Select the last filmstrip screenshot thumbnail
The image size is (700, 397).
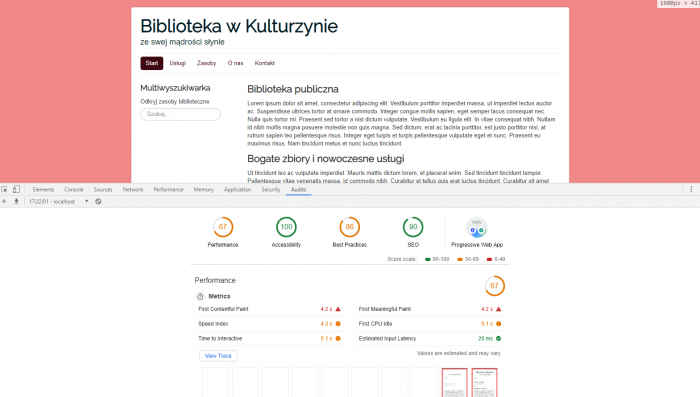click(484, 382)
